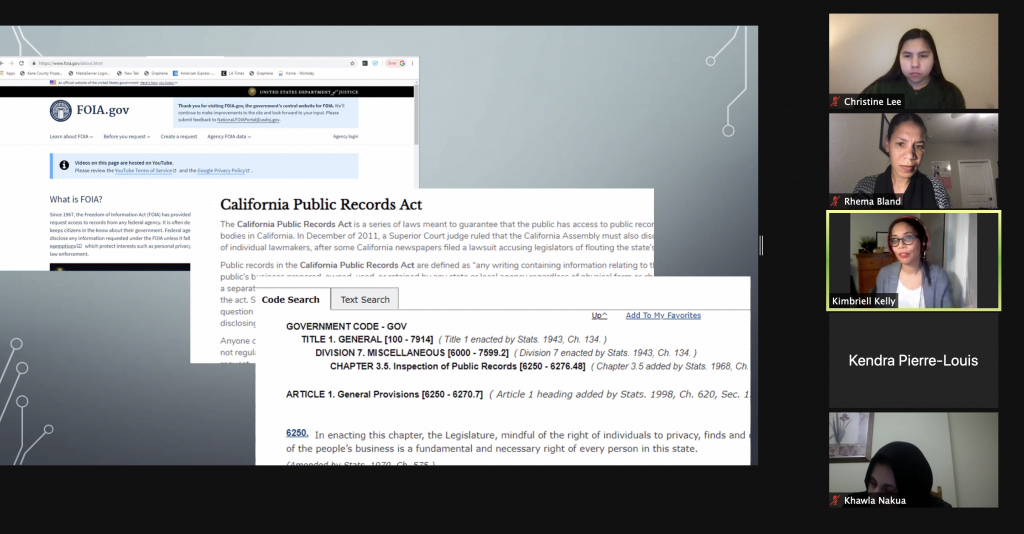Click the Add To My Favorites link
Viewport: 1024px width, 534px height.
click(663, 315)
